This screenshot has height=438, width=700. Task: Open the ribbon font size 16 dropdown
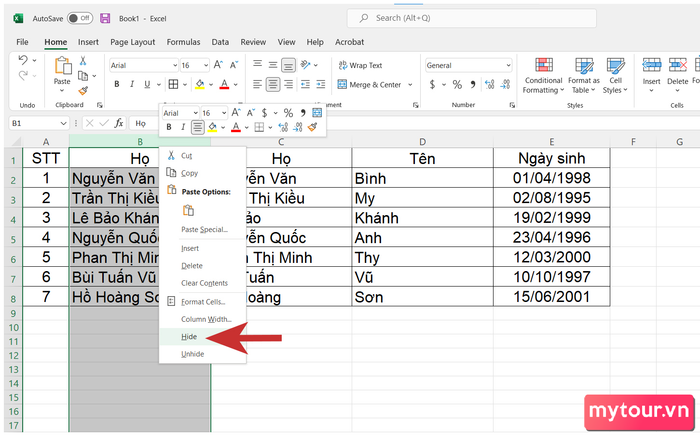point(206,66)
